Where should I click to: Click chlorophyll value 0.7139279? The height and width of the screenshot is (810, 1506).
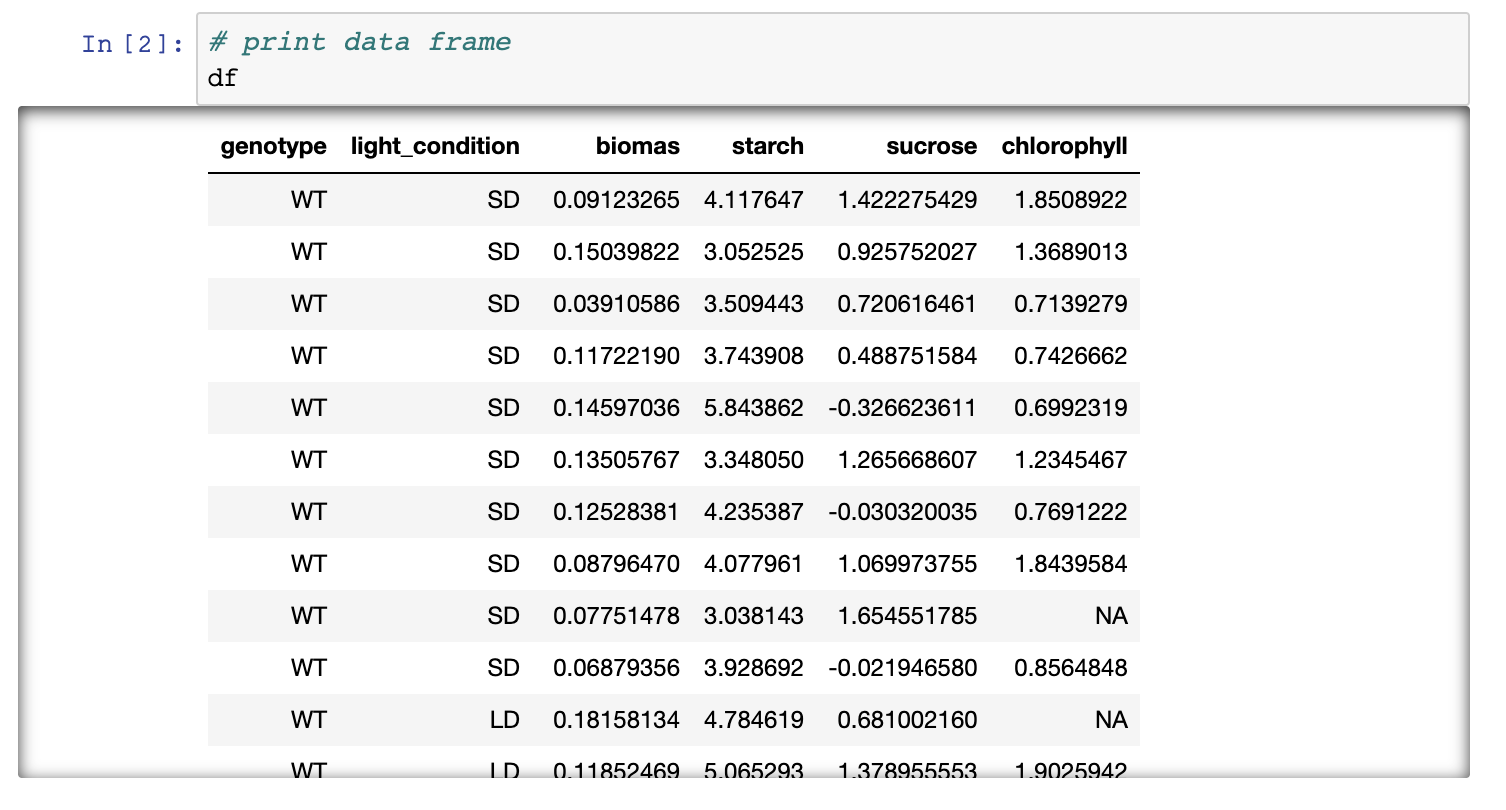tap(1071, 304)
